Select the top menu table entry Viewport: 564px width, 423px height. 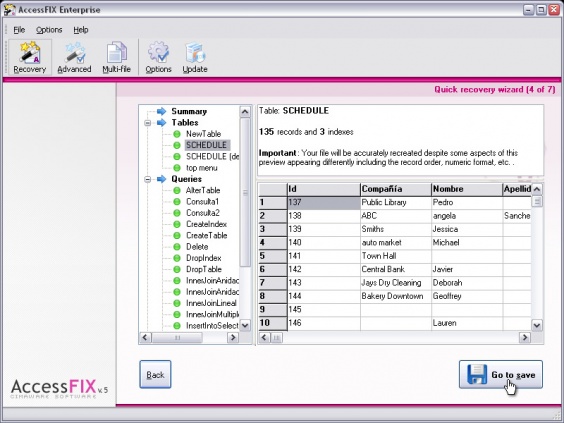pyautogui.click(x=201, y=168)
